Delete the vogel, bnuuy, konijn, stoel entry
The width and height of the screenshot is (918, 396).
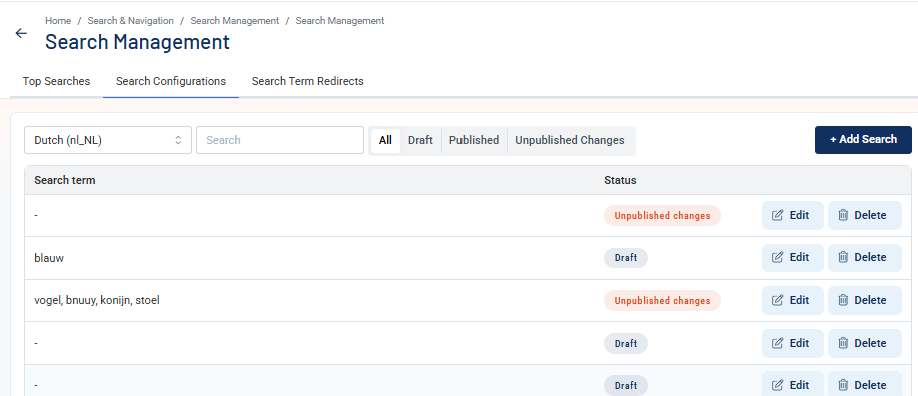click(x=864, y=300)
